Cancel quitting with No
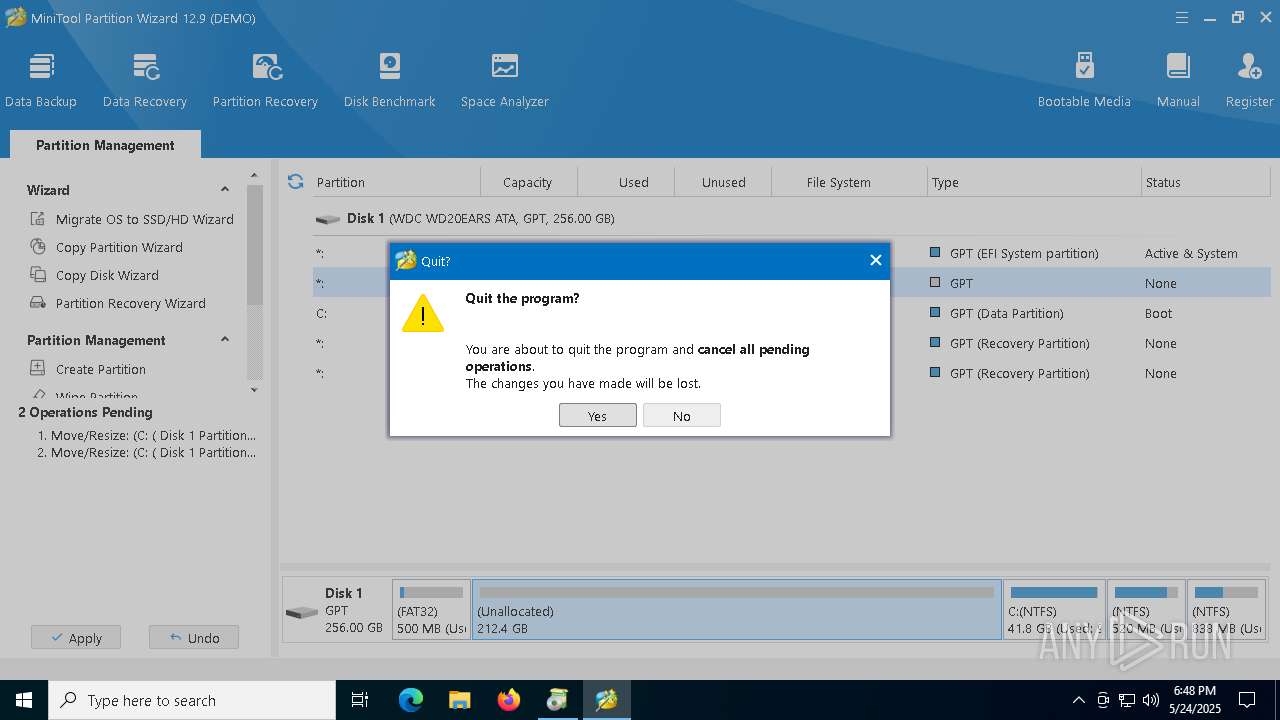This screenshot has height=720, width=1280. click(x=682, y=416)
